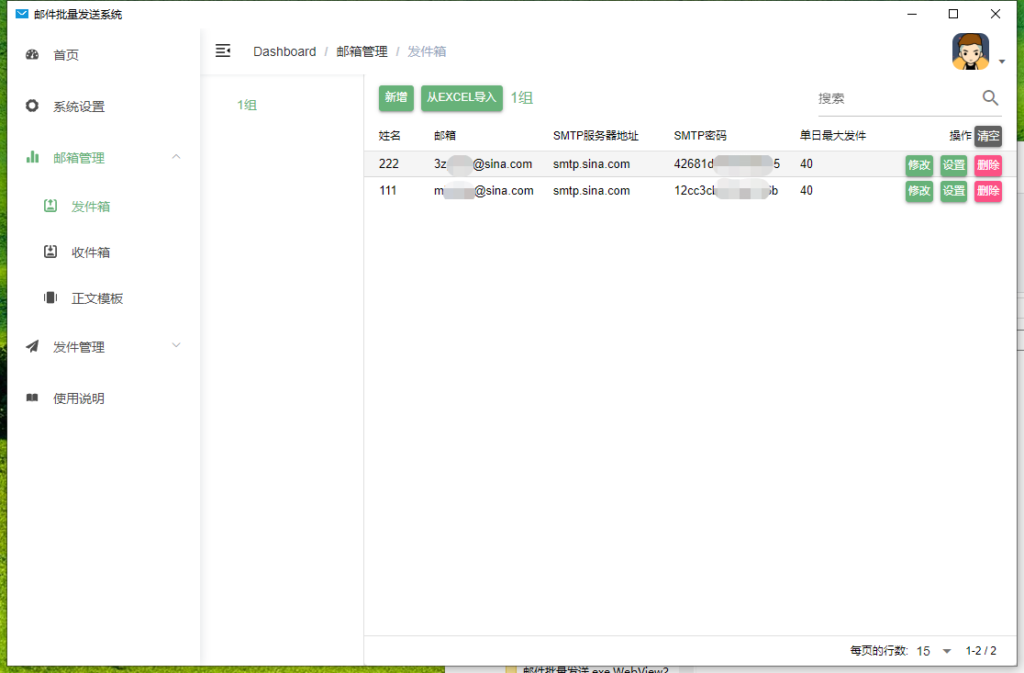
Task: Open the user avatar menu
Action: click(x=971, y=52)
